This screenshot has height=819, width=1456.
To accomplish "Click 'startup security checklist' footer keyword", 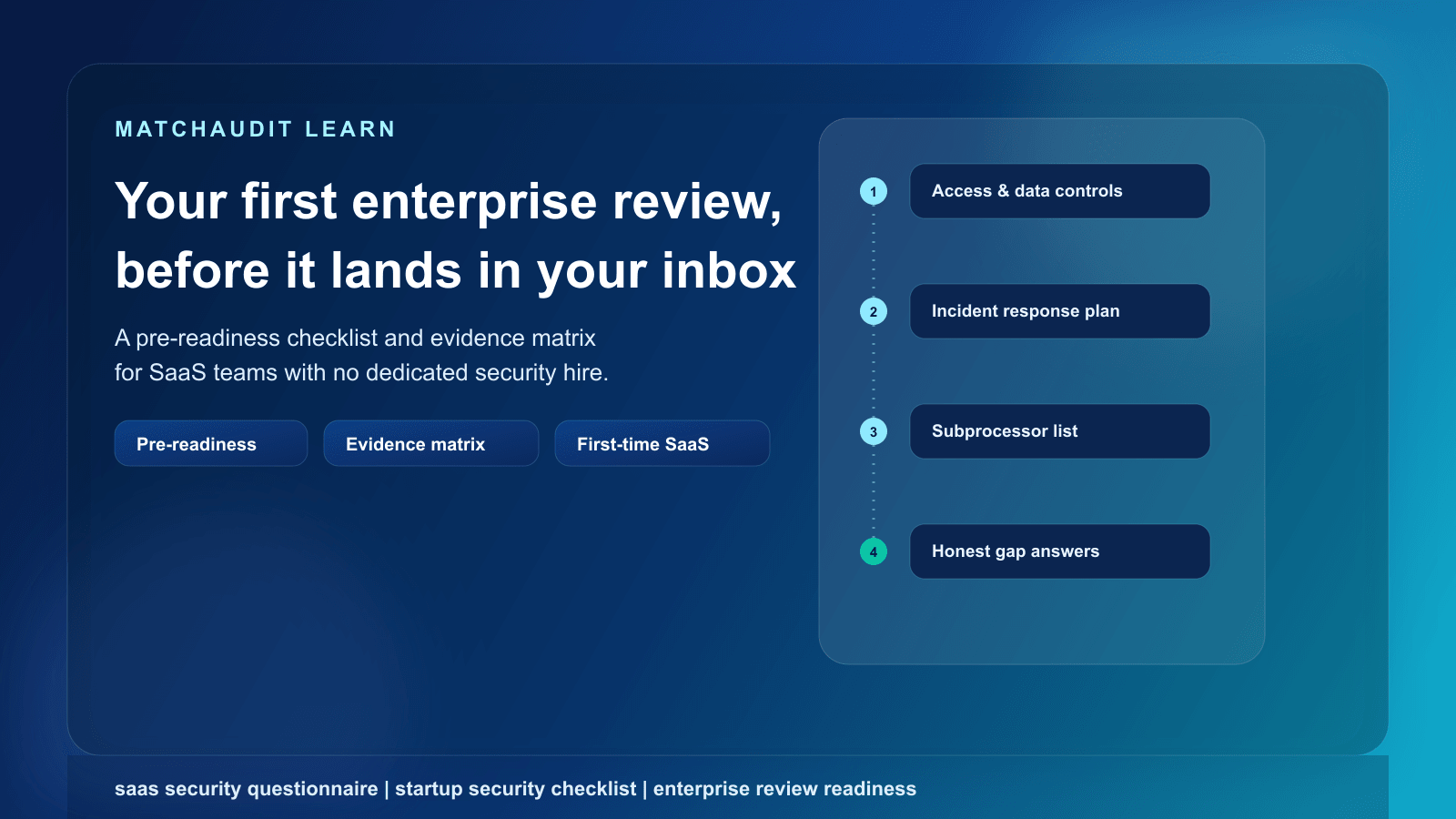I will pos(515,789).
